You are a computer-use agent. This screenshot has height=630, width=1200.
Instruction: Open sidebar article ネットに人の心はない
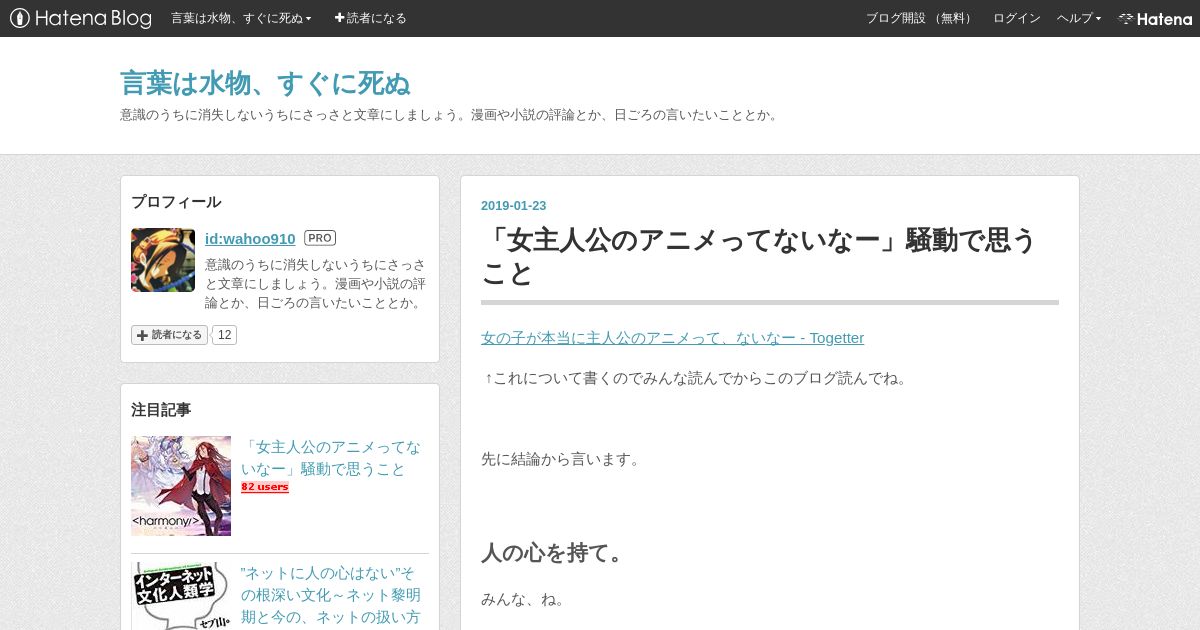click(331, 595)
